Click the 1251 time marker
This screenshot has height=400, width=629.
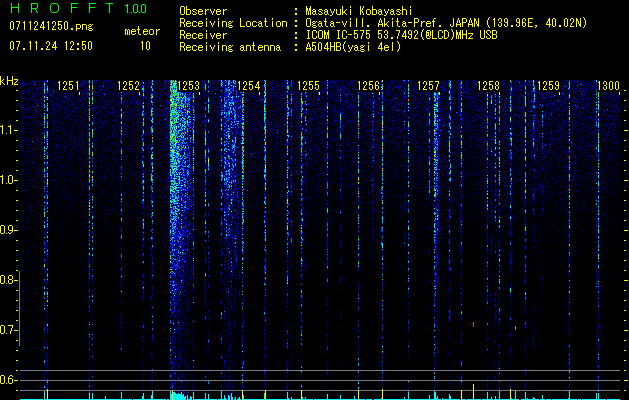(x=68, y=86)
